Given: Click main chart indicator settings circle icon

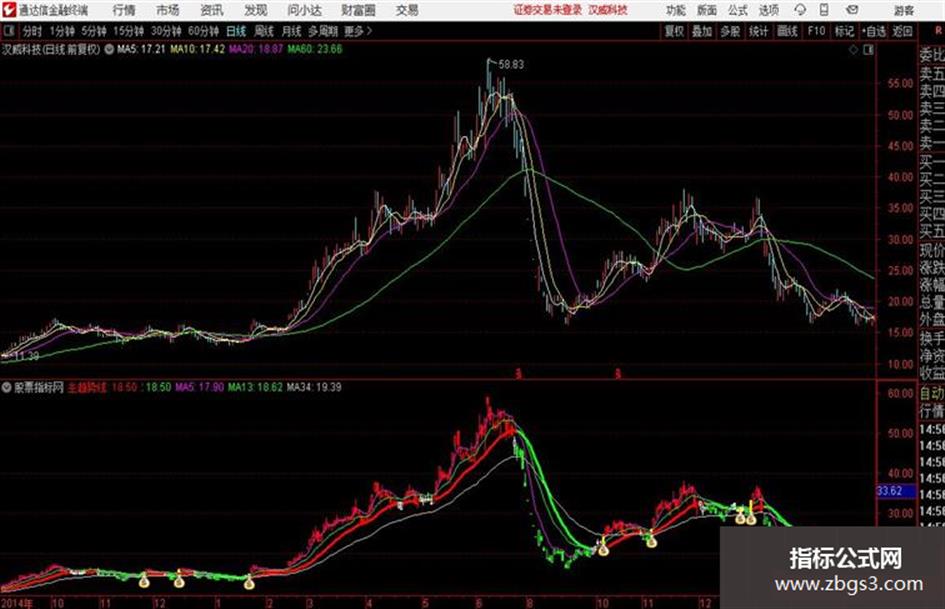Looking at the screenshot, I should 109,49.
